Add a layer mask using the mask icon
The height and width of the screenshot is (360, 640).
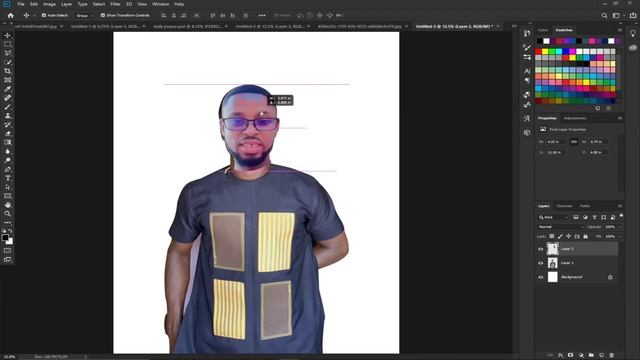571,355
